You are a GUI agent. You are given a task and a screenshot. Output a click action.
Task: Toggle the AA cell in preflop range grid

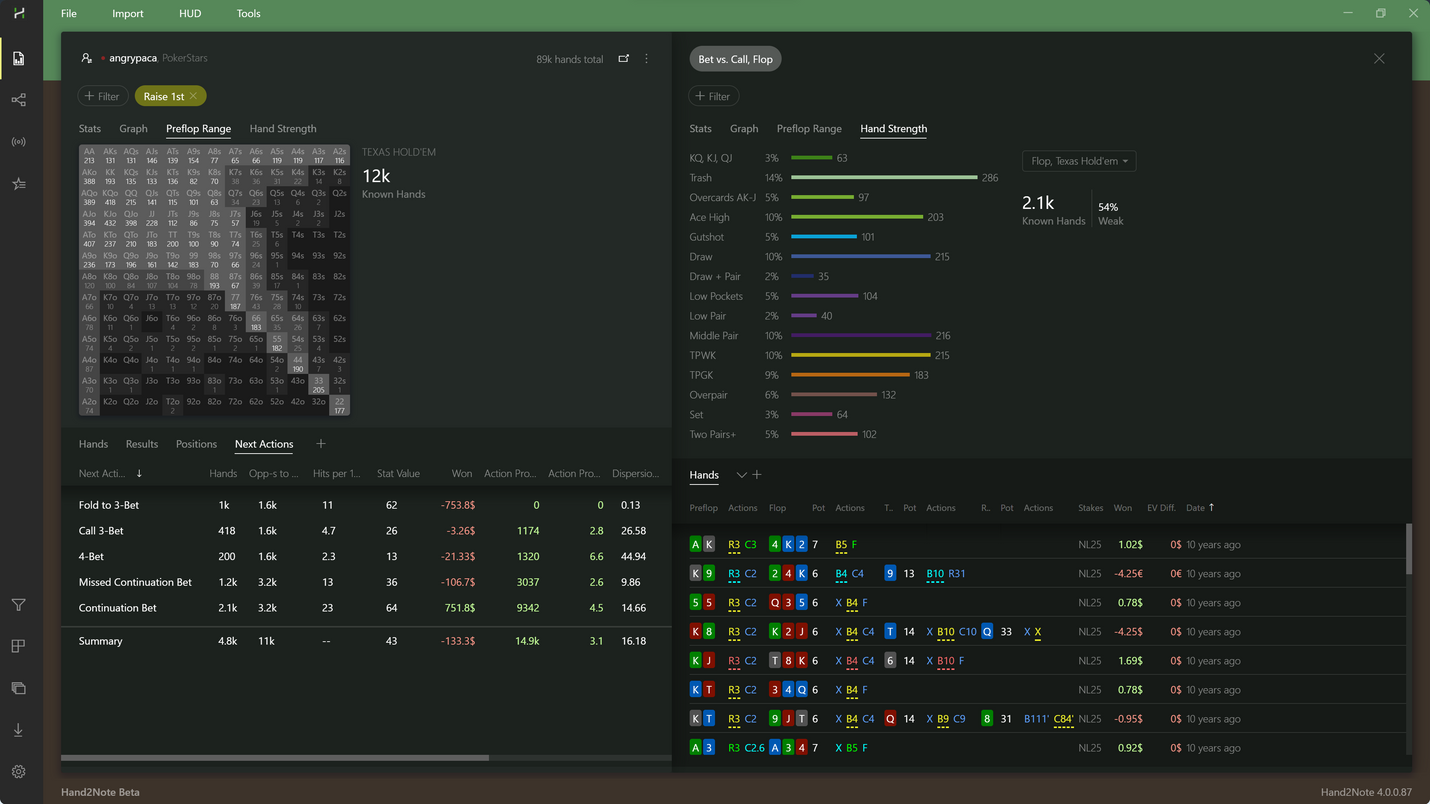(x=89, y=156)
